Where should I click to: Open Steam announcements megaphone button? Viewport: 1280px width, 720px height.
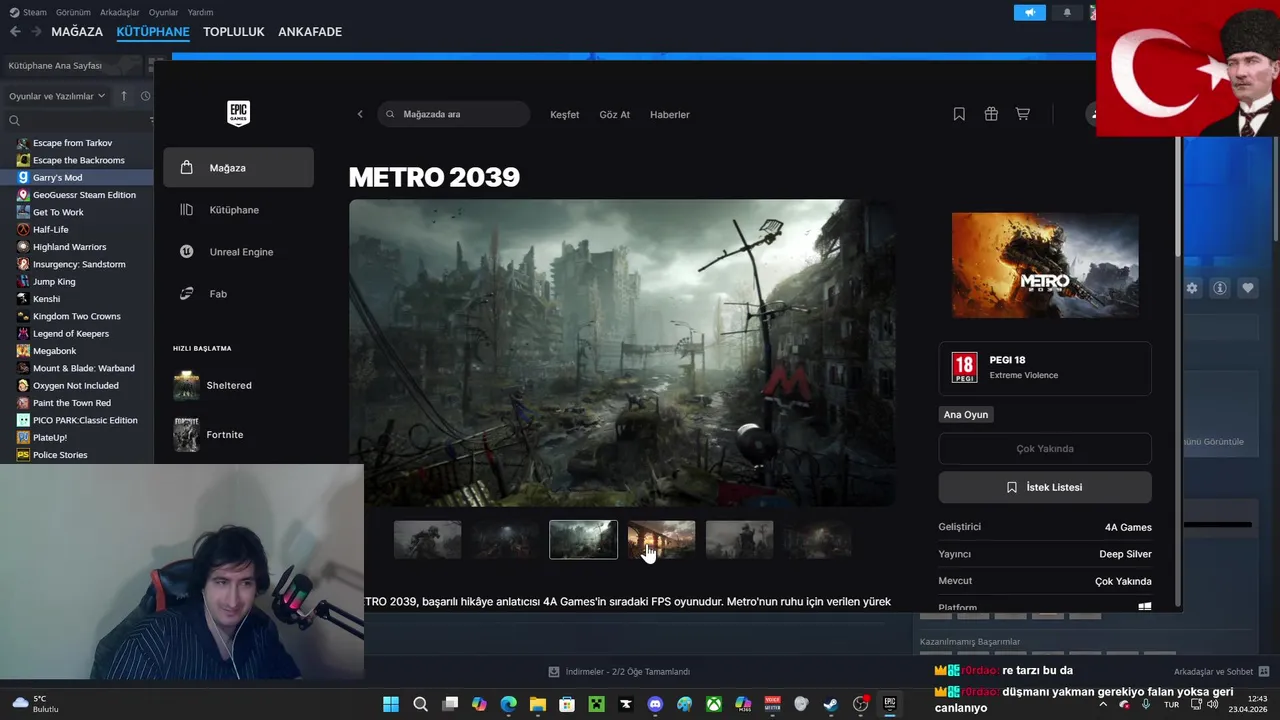[1029, 12]
